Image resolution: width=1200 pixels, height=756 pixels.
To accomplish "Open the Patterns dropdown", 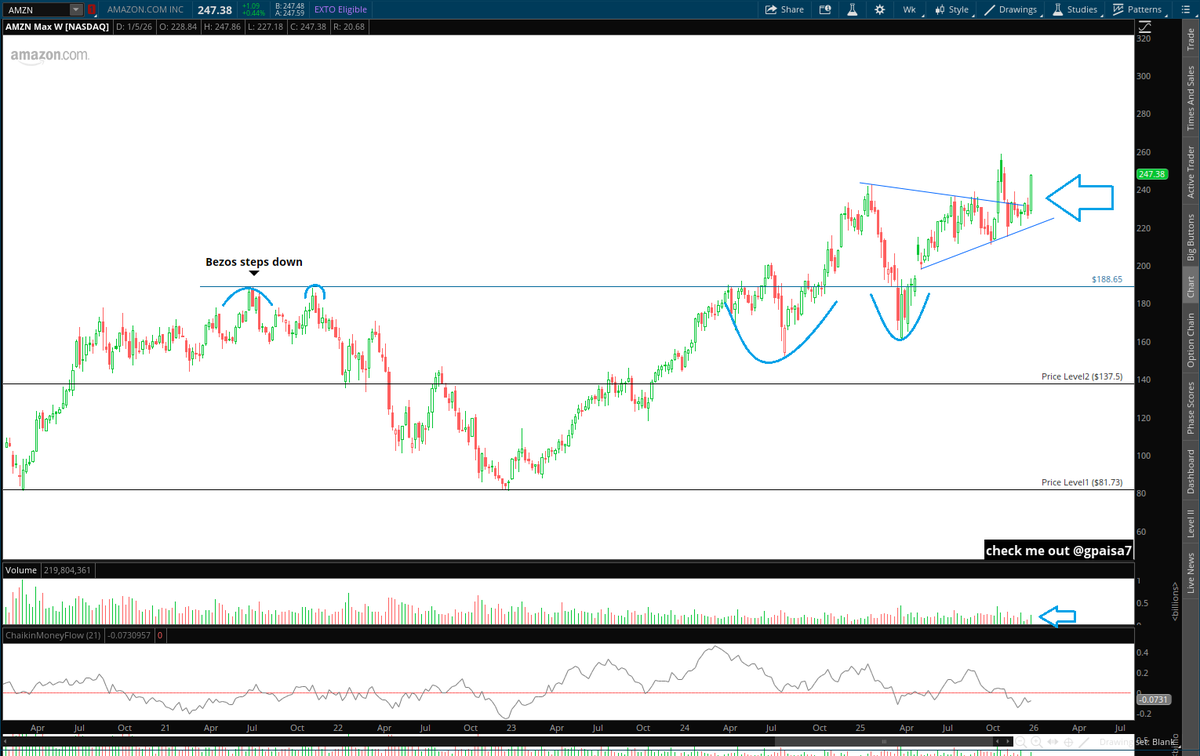I will 1140,9.
